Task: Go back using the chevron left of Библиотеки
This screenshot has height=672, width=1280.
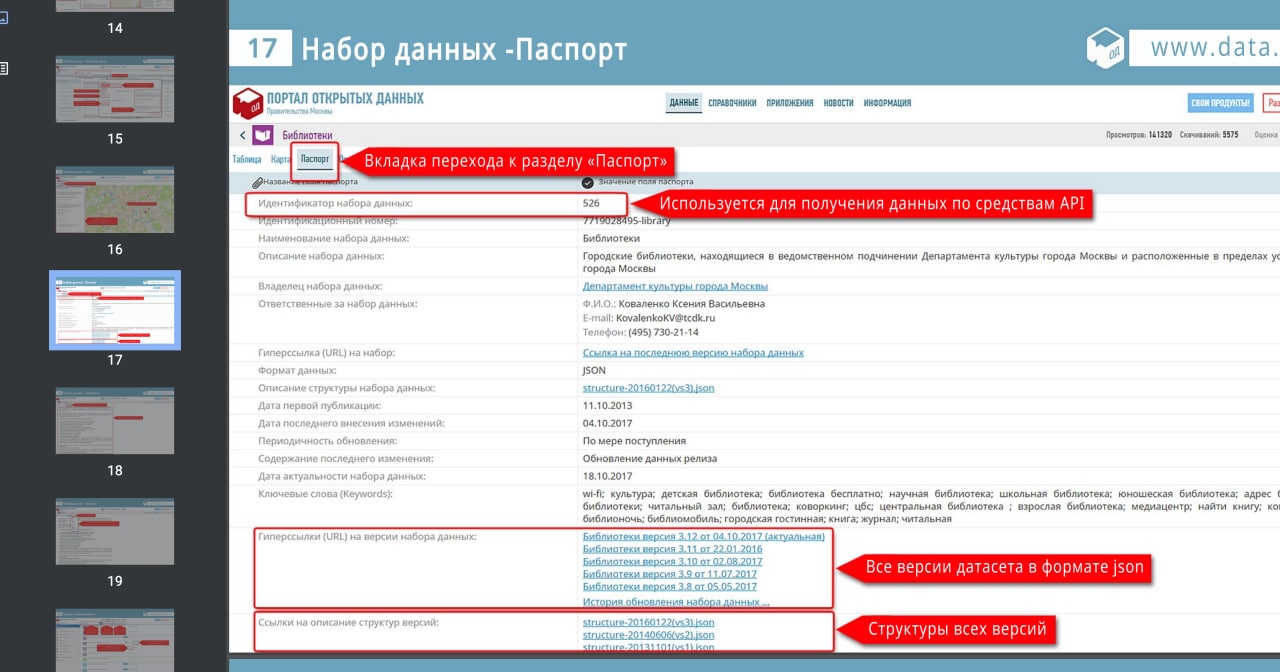Action: [x=242, y=135]
